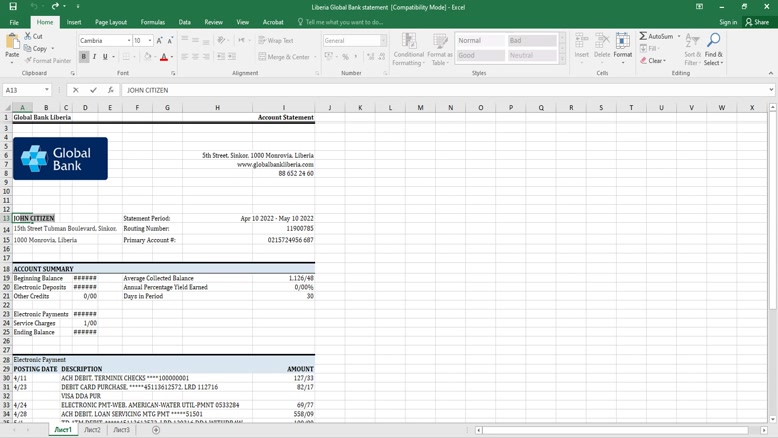The height and width of the screenshot is (438, 778).
Task: Click the Share button
Action: pos(757,22)
